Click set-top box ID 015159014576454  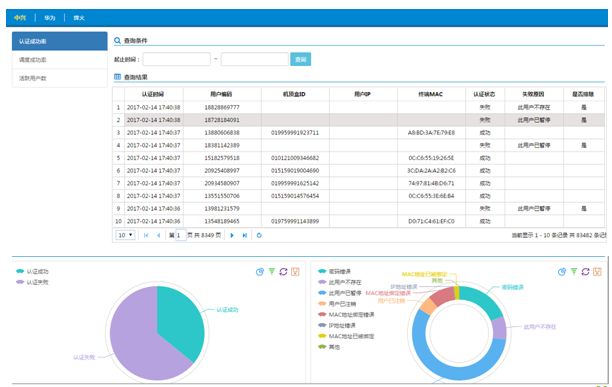point(295,196)
